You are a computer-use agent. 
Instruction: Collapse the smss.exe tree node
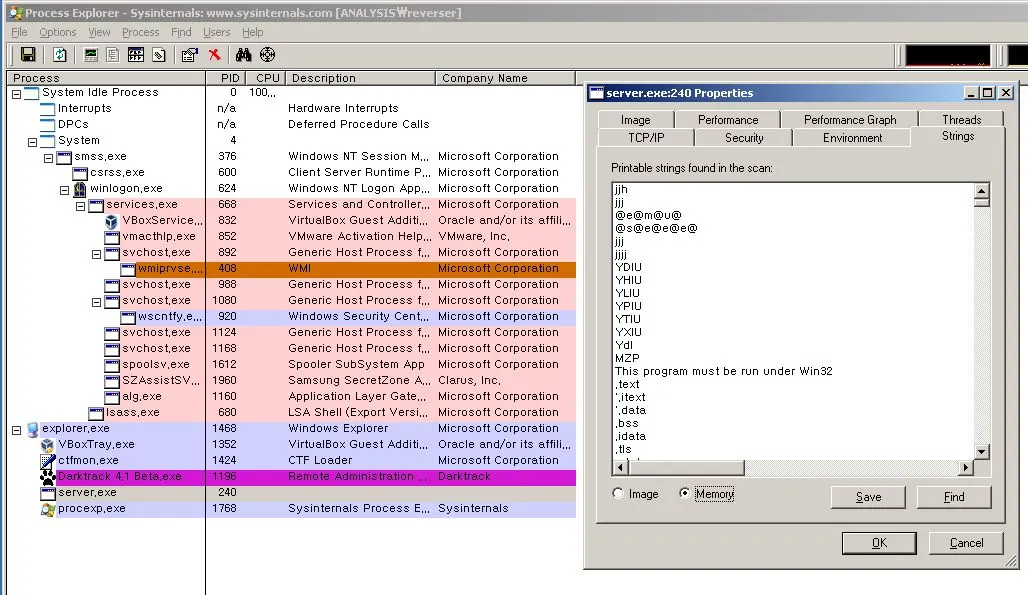coord(49,158)
